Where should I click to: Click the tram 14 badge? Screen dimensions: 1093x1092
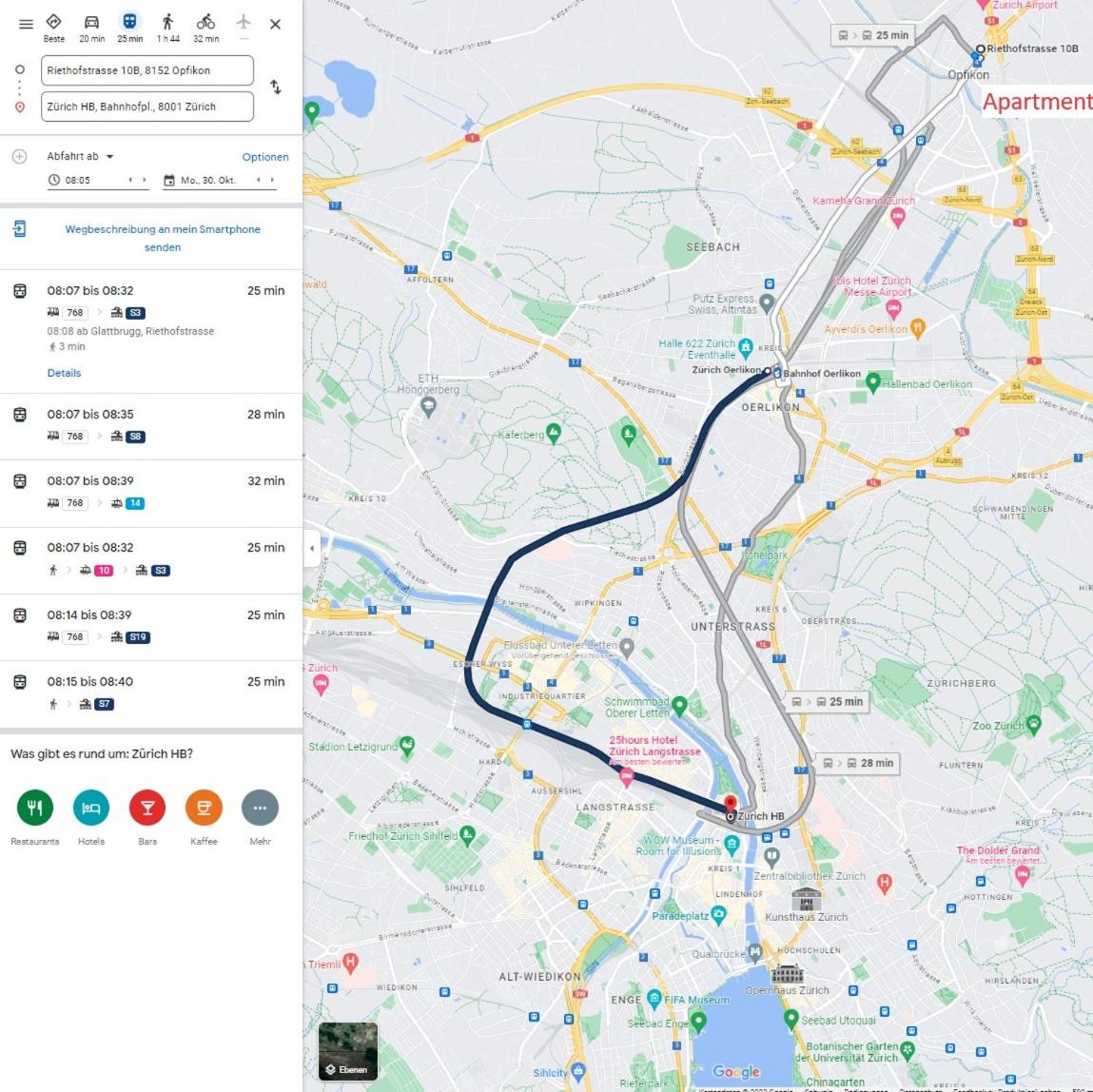[x=135, y=503]
